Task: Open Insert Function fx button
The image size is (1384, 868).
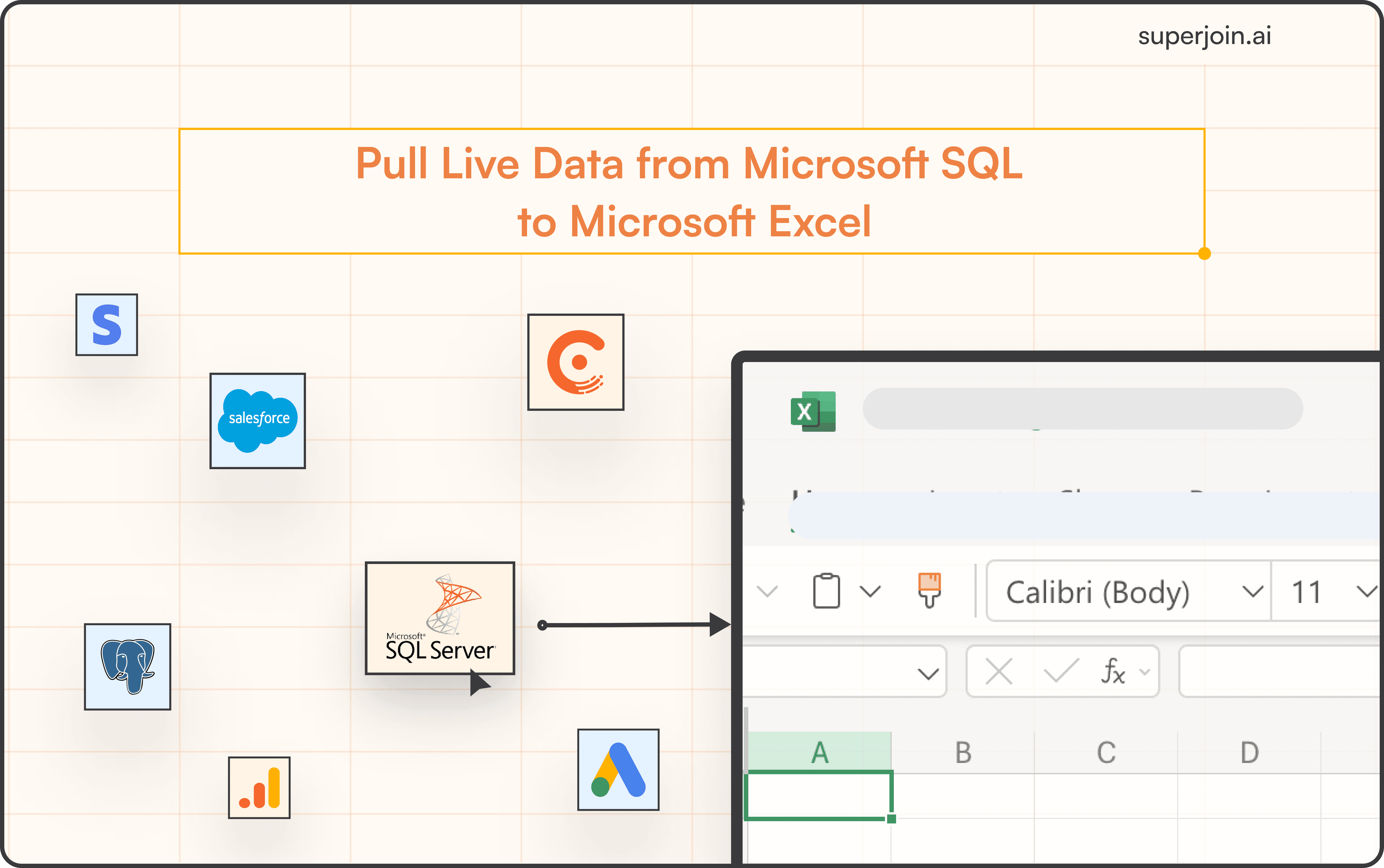Action: coord(1113,671)
